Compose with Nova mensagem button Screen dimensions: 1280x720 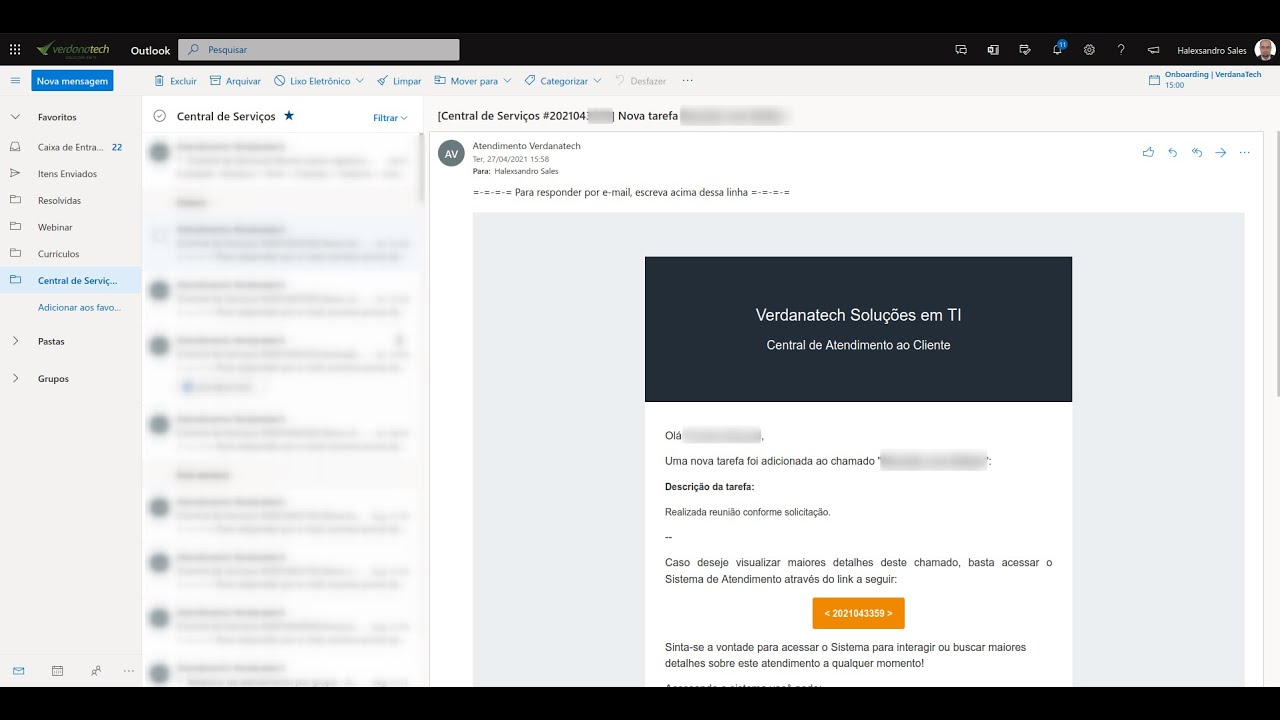click(72, 81)
